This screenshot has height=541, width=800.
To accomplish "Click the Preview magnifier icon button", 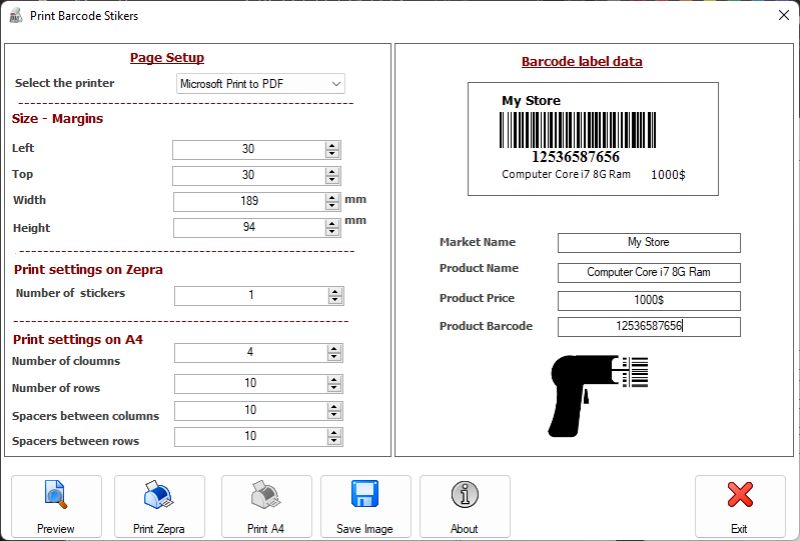I will pos(56,506).
